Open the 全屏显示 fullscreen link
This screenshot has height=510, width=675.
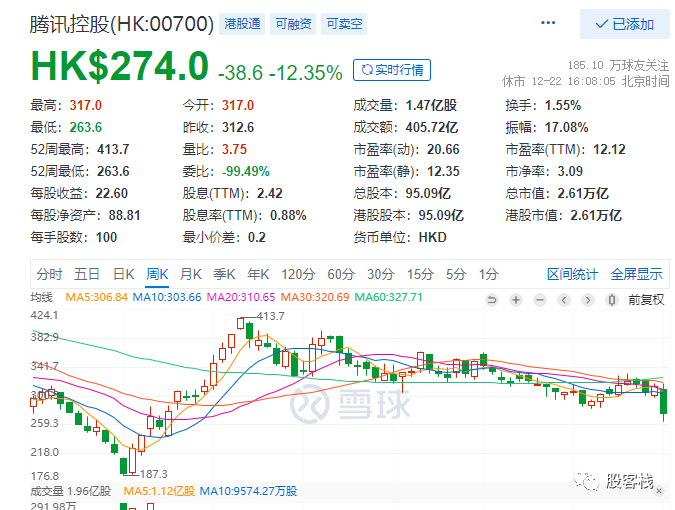[636, 274]
